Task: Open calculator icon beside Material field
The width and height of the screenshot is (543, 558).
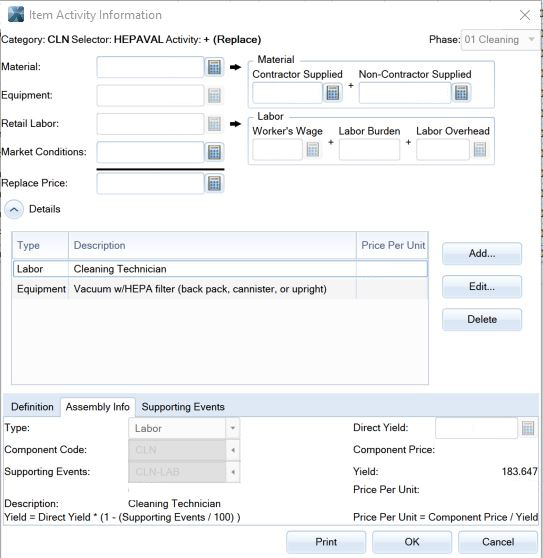Action: tap(214, 67)
